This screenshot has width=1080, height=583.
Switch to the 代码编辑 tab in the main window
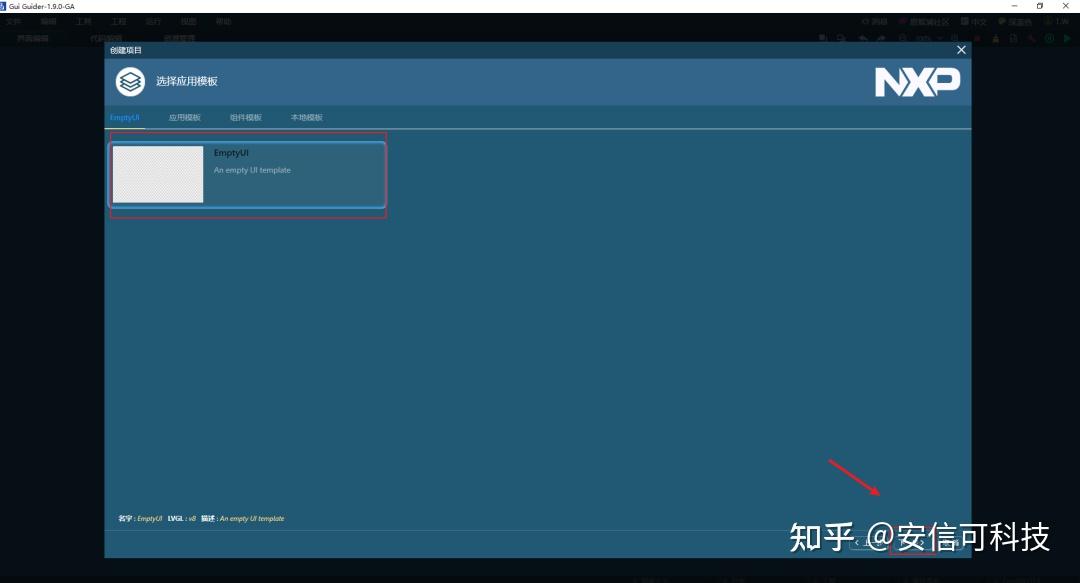click(x=106, y=38)
